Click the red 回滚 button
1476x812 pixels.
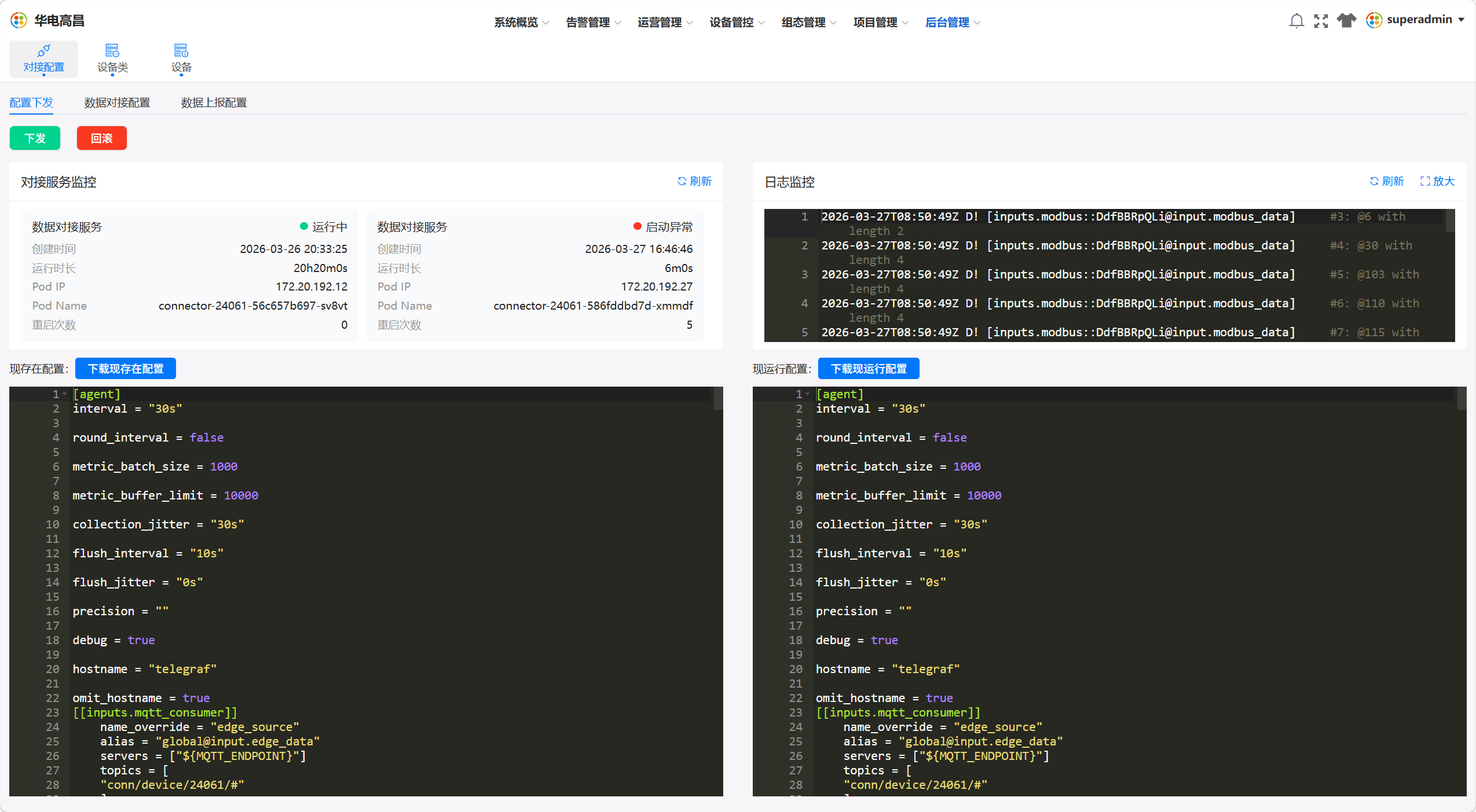point(102,138)
